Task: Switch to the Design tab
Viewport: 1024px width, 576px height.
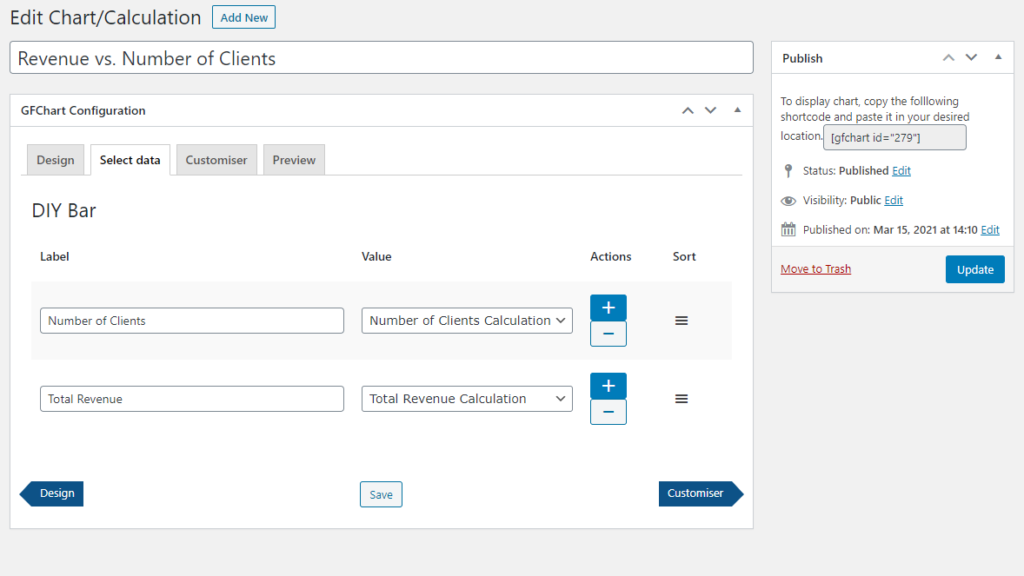Action: [x=56, y=160]
